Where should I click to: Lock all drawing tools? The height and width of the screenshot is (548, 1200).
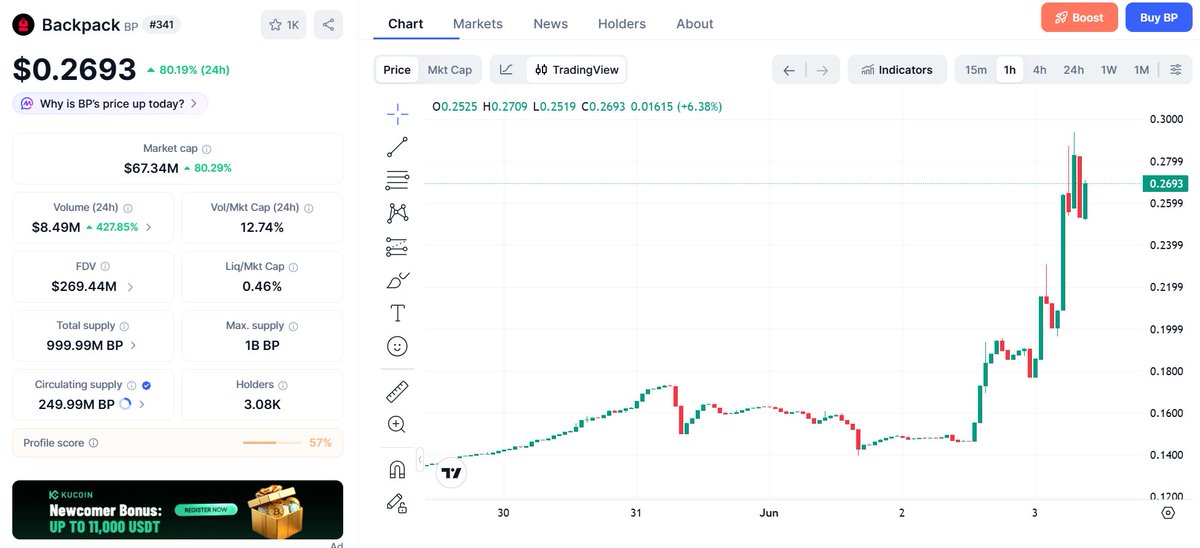(397, 503)
